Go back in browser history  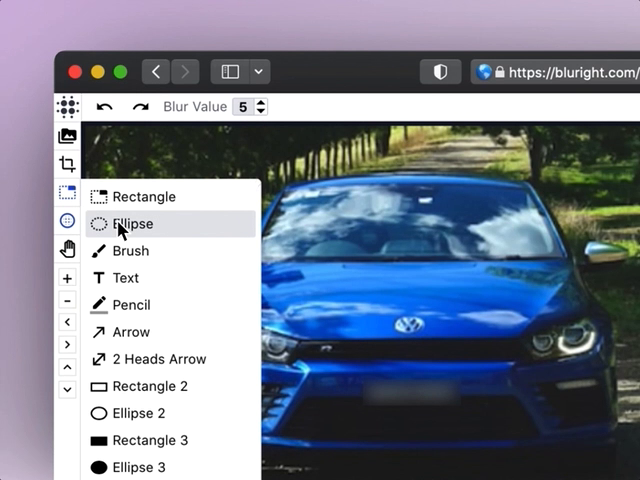pos(156,72)
